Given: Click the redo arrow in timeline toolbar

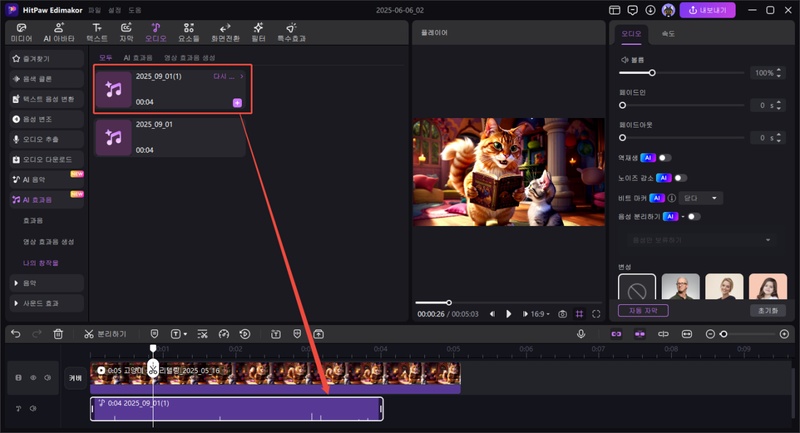Looking at the screenshot, I should (x=37, y=334).
